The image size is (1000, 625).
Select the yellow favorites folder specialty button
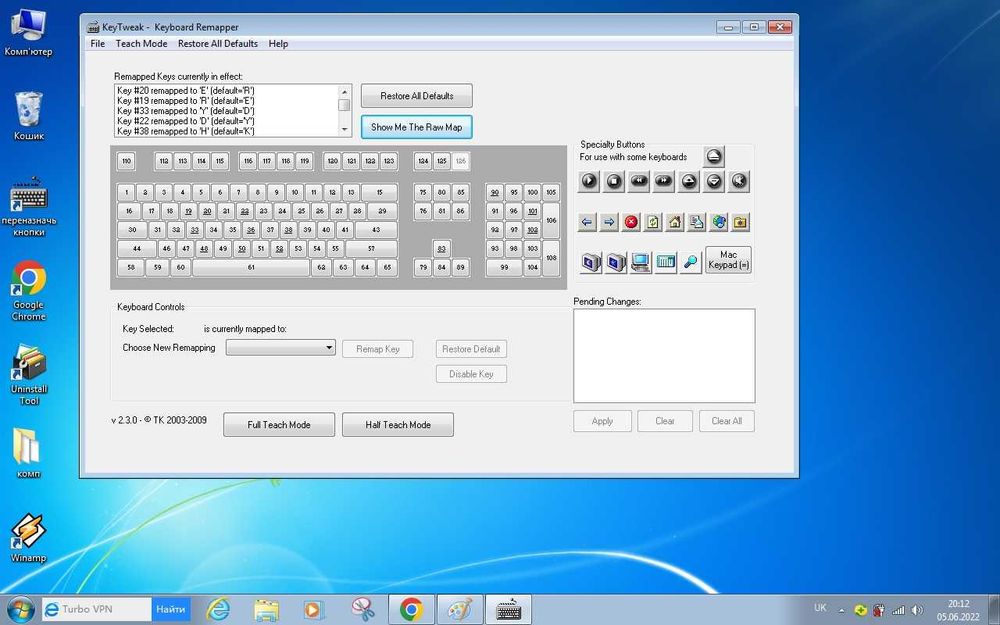coord(740,222)
